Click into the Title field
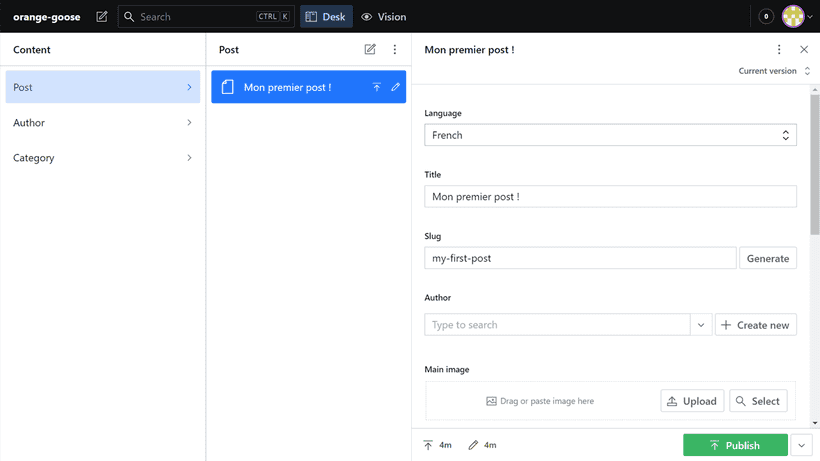 610,197
